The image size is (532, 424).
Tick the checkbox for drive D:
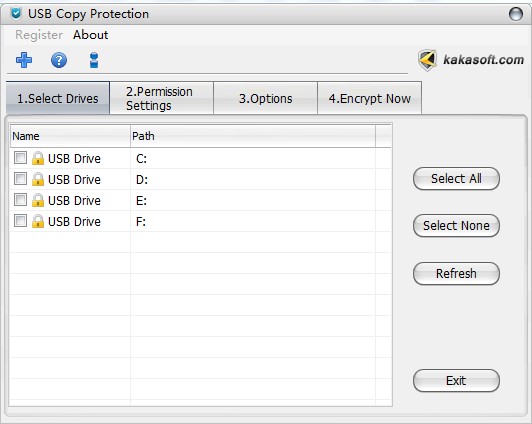coord(20,179)
